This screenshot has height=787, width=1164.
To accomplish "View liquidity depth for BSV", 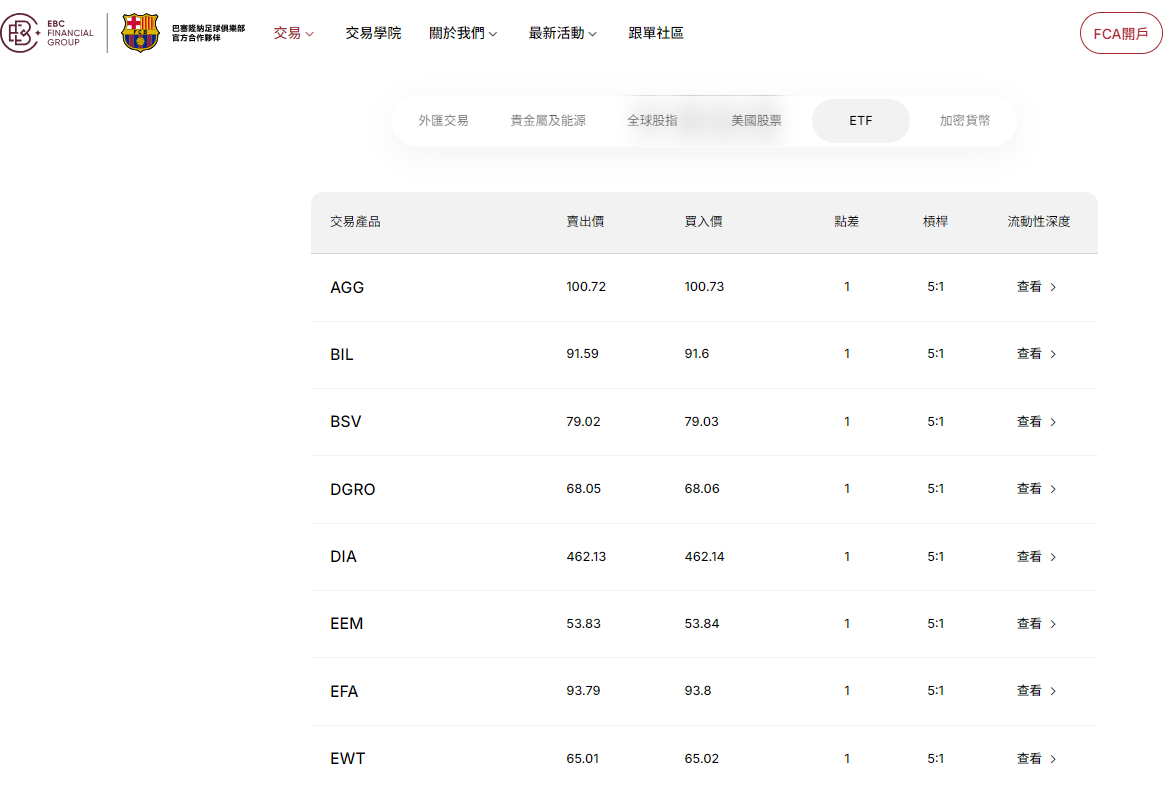I will coord(1036,422).
